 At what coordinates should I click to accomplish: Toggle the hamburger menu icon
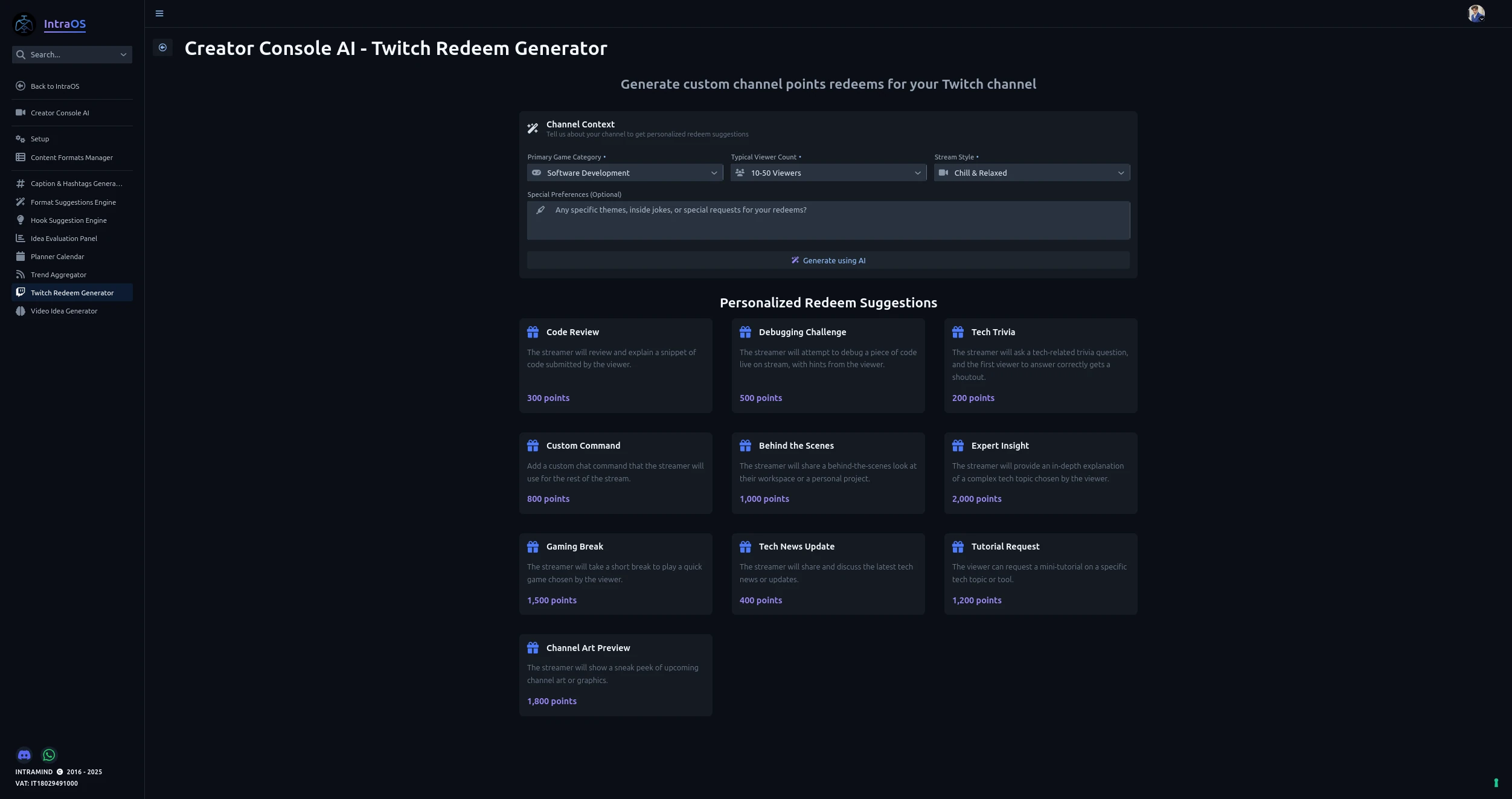pos(159,13)
